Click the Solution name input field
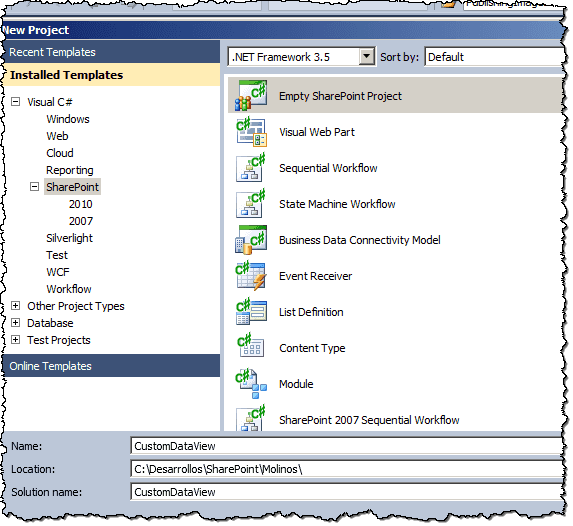This screenshot has width=573, height=526. pos(346,492)
